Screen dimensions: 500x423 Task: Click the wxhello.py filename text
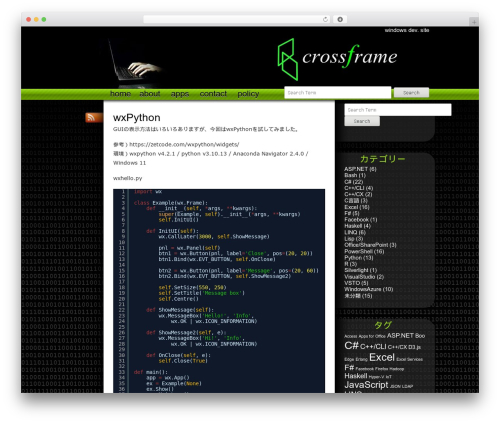(x=127, y=178)
